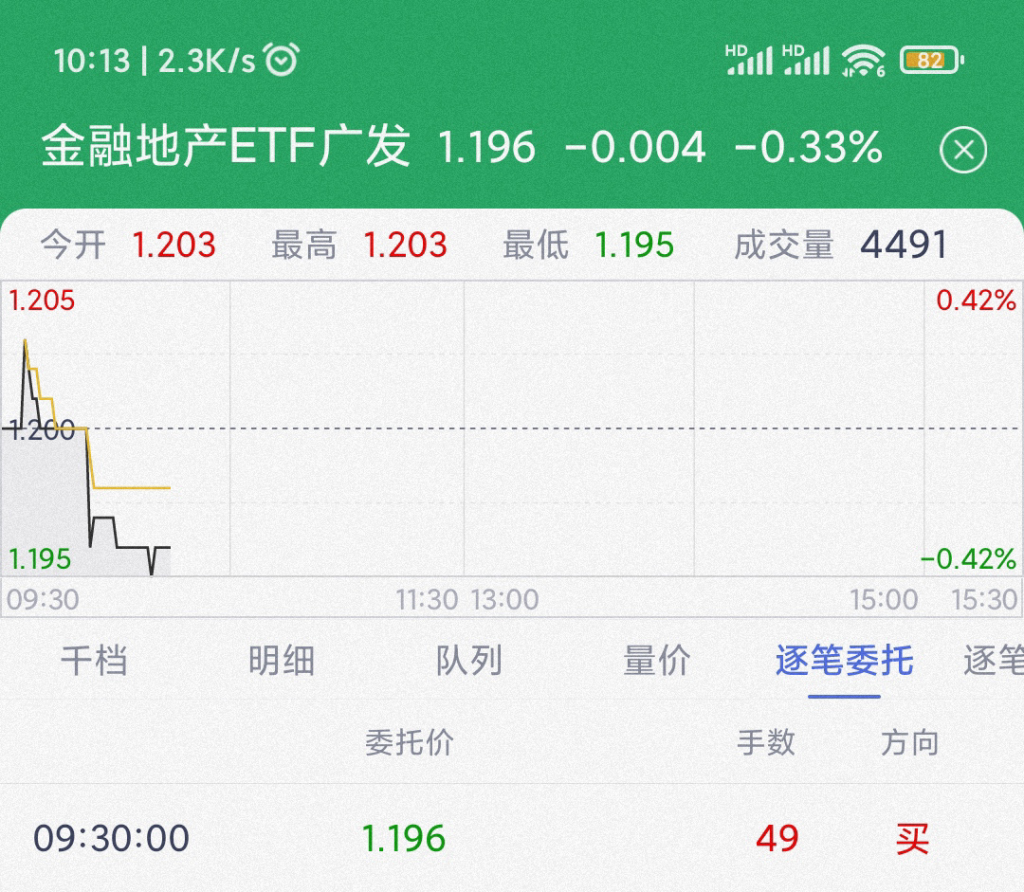Select the 逐笔委托 tab

844,660
